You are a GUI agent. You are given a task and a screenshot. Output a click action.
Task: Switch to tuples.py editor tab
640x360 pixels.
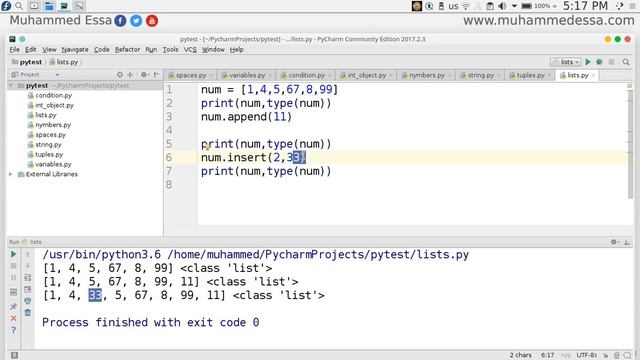(x=529, y=75)
